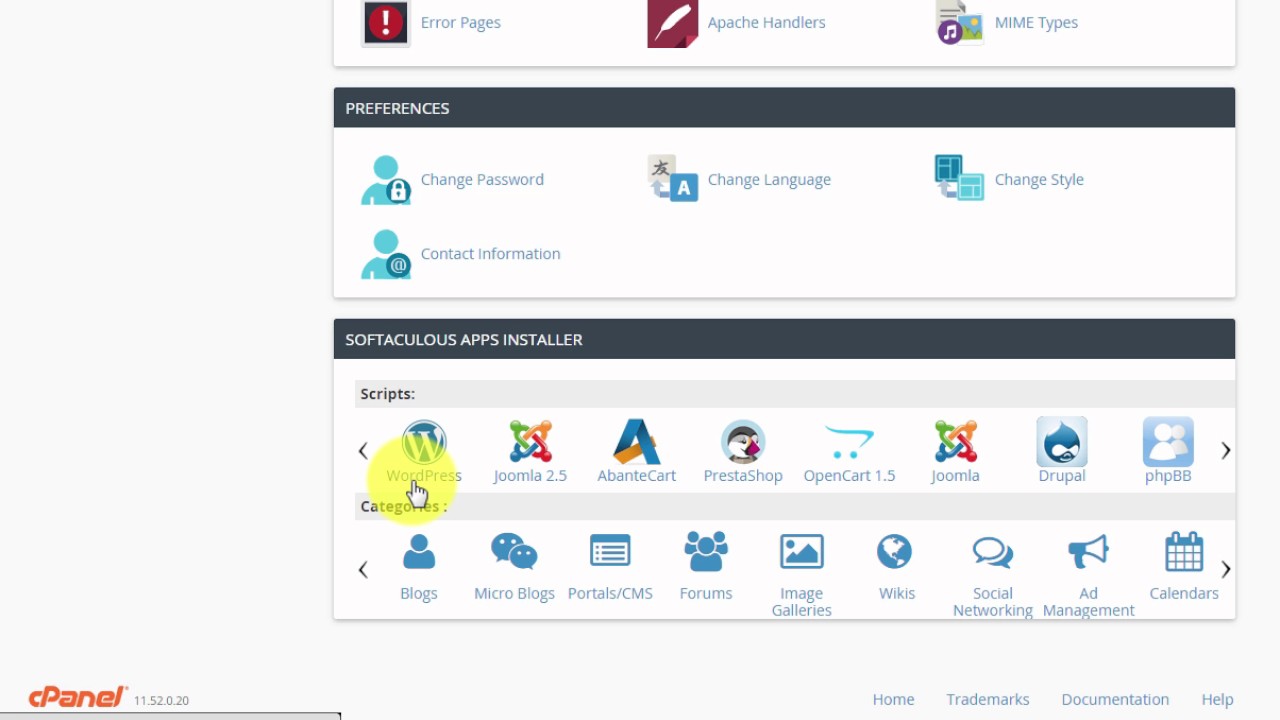Open the WordPress script installer icon
The width and height of the screenshot is (1280, 720).
pyautogui.click(x=424, y=442)
